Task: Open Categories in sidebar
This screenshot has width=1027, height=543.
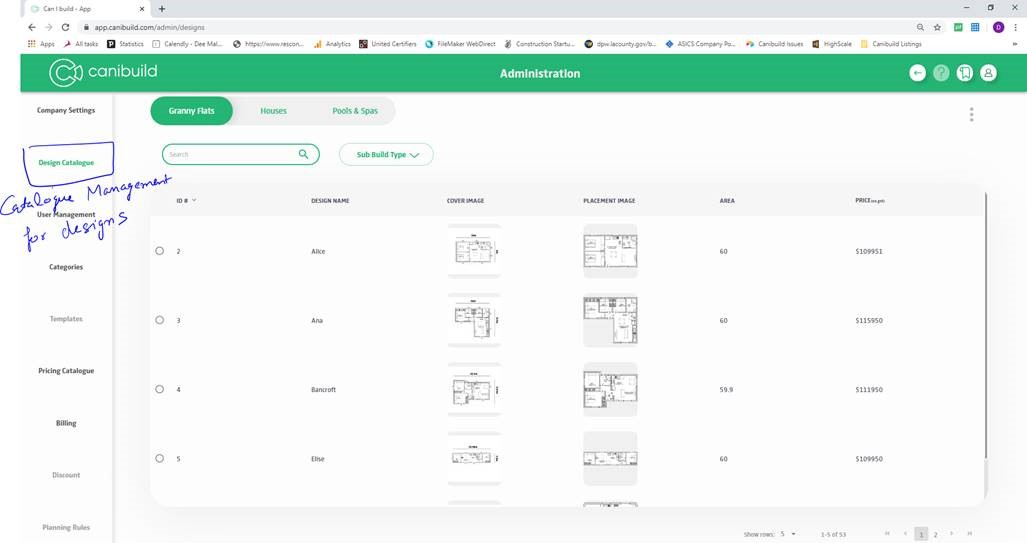Action: [65, 267]
